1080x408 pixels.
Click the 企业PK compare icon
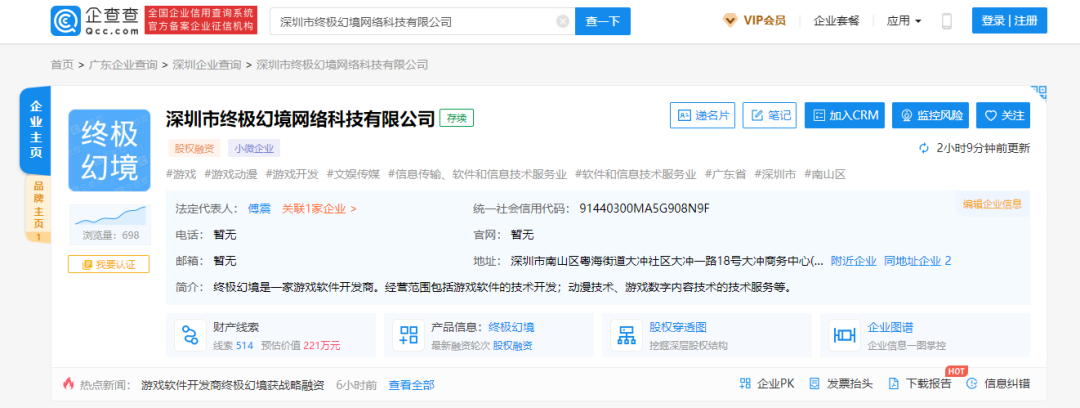766,384
